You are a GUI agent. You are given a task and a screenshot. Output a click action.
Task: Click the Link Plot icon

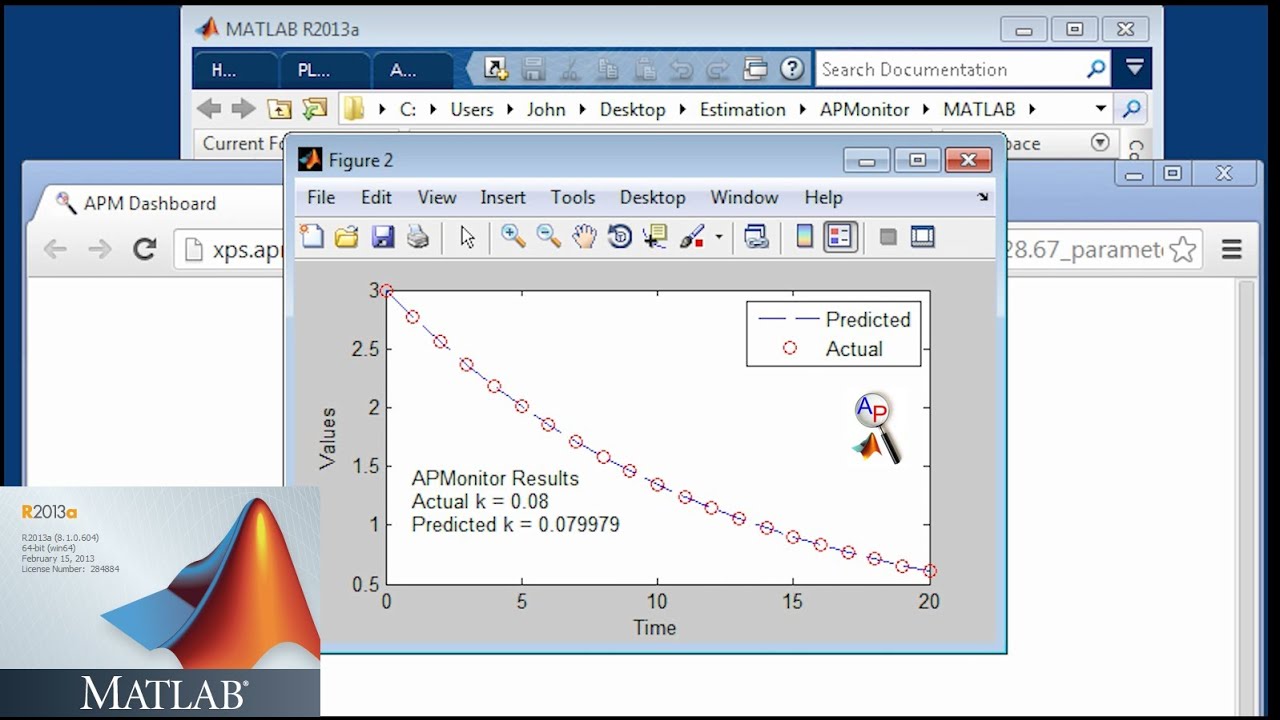[757, 237]
